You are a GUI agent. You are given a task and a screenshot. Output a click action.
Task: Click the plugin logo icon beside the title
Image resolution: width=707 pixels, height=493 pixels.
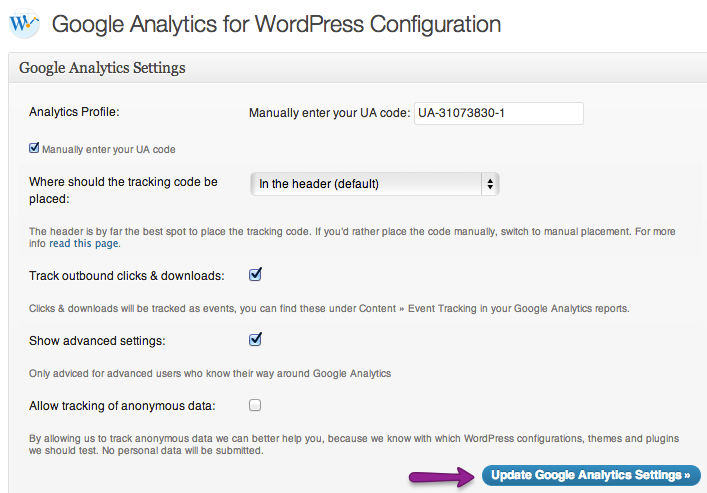click(23, 23)
